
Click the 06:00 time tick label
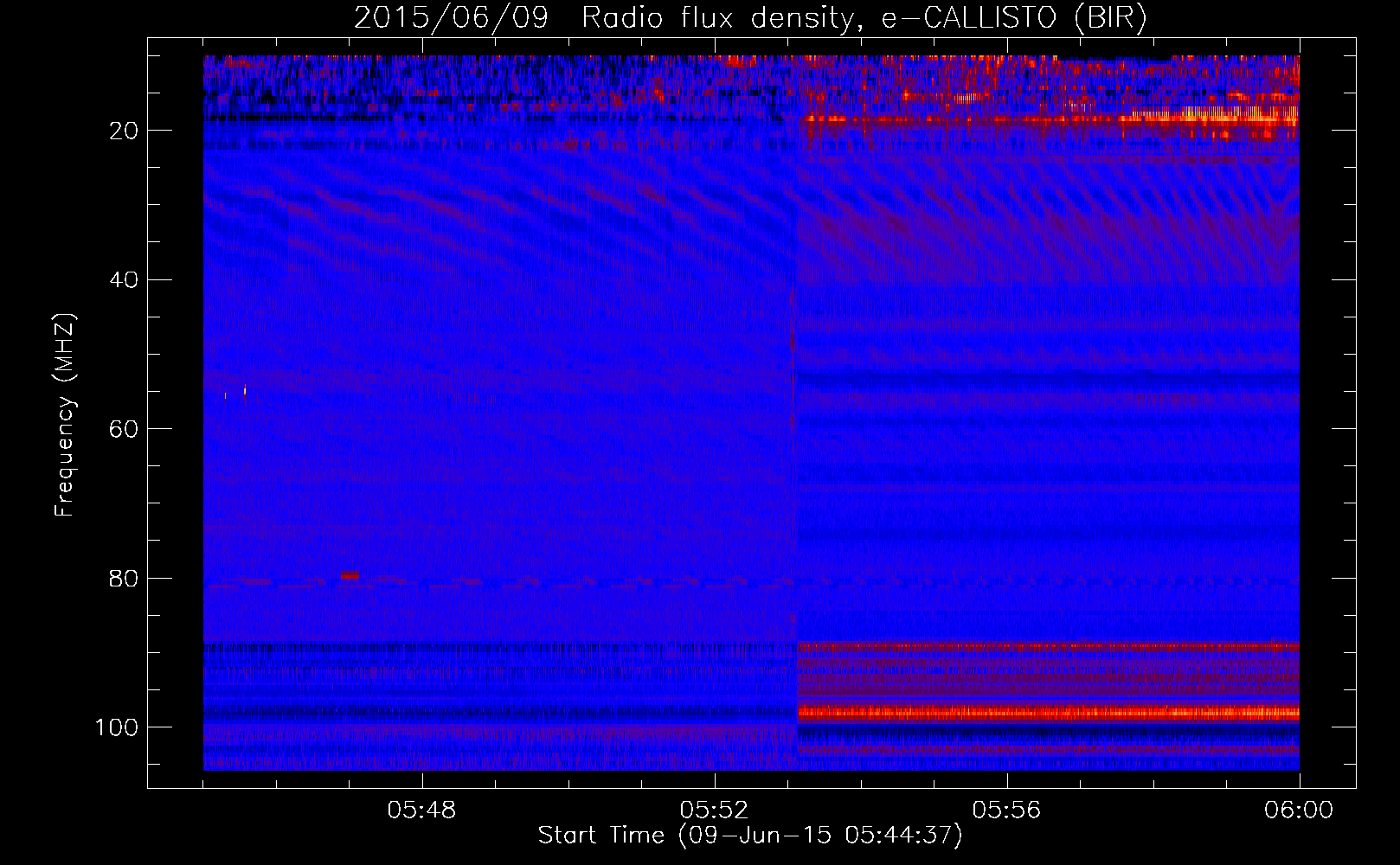click(x=1299, y=811)
